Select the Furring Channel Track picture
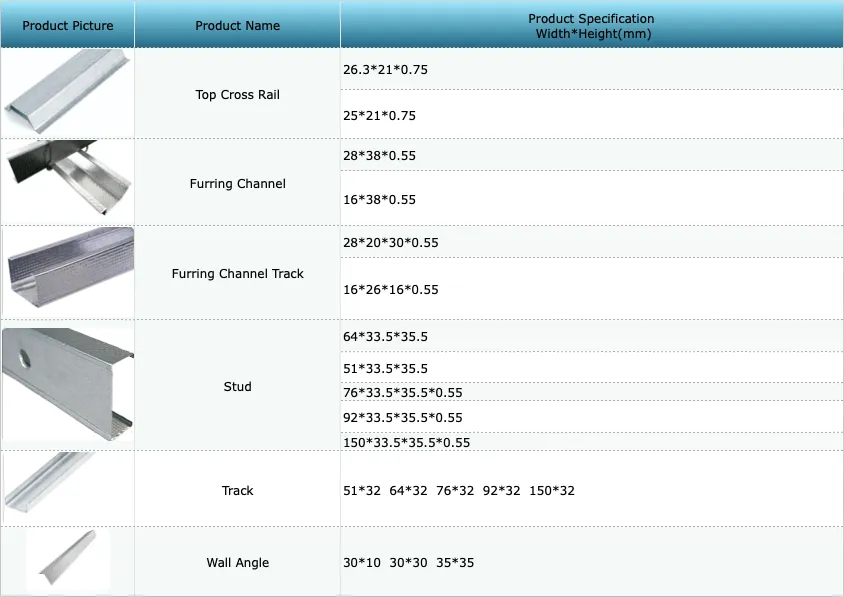The width and height of the screenshot is (844, 597). pyautogui.click(x=68, y=269)
